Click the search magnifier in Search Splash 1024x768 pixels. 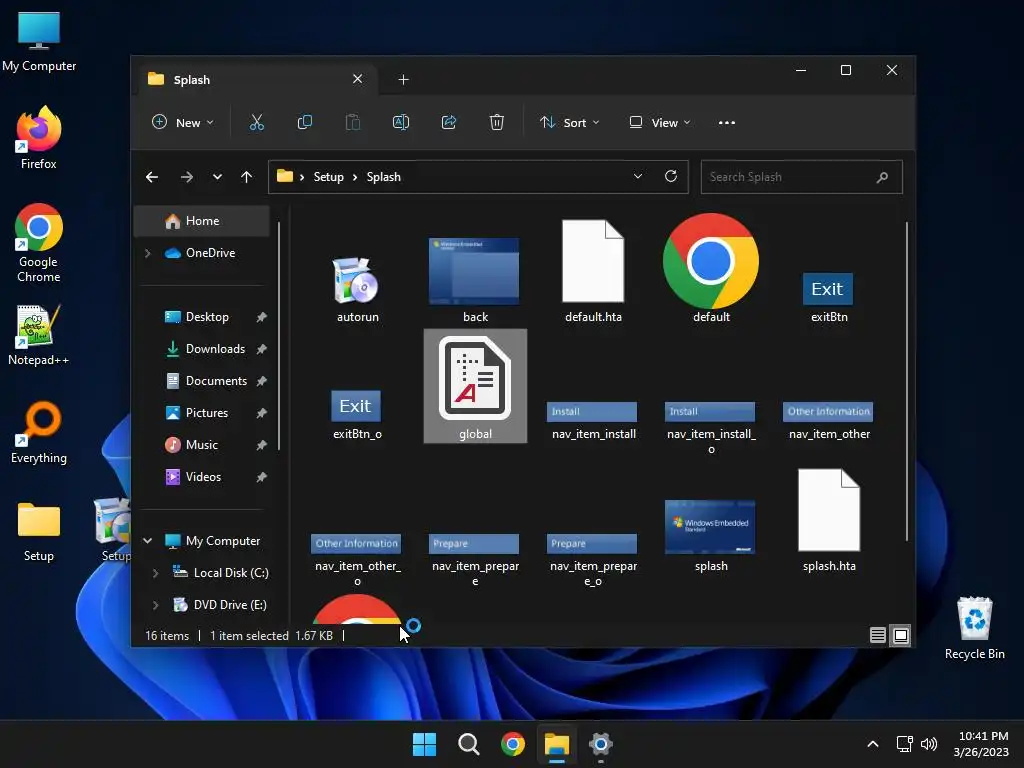tap(882, 177)
